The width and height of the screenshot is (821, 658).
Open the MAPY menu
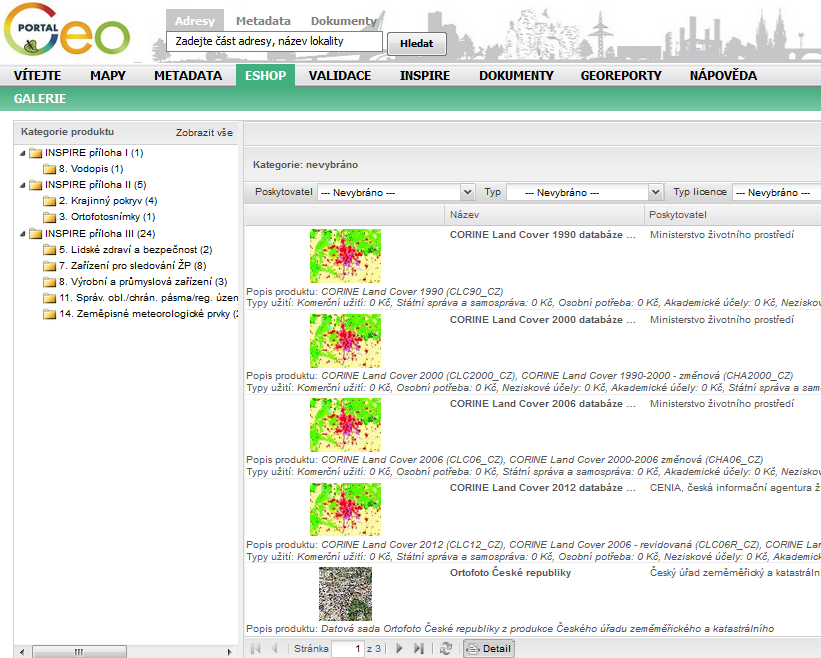tap(108, 75)
